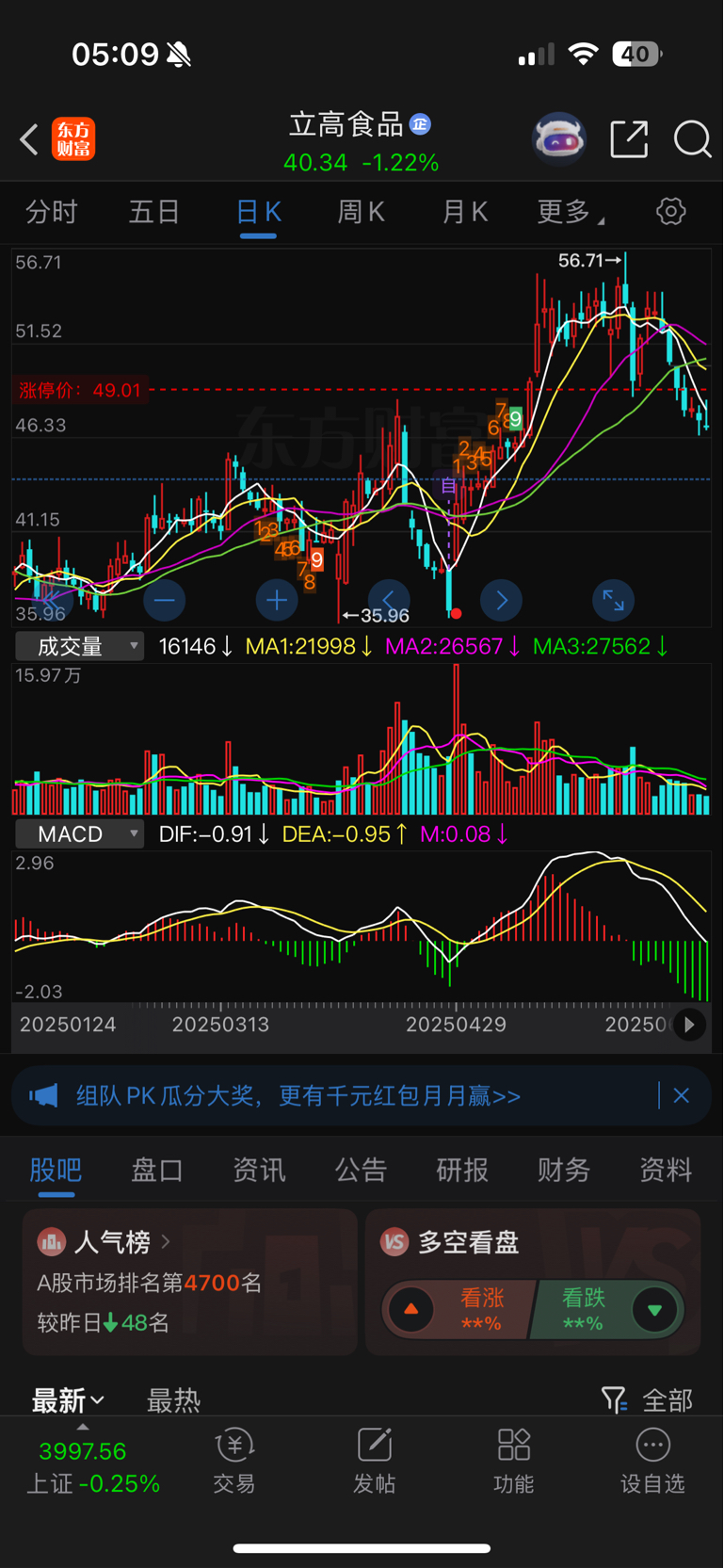Image resolution: width=724 pixels, height=1568 pixels.
Task: Open the robot assistant avatar
Action: point(559,139)
